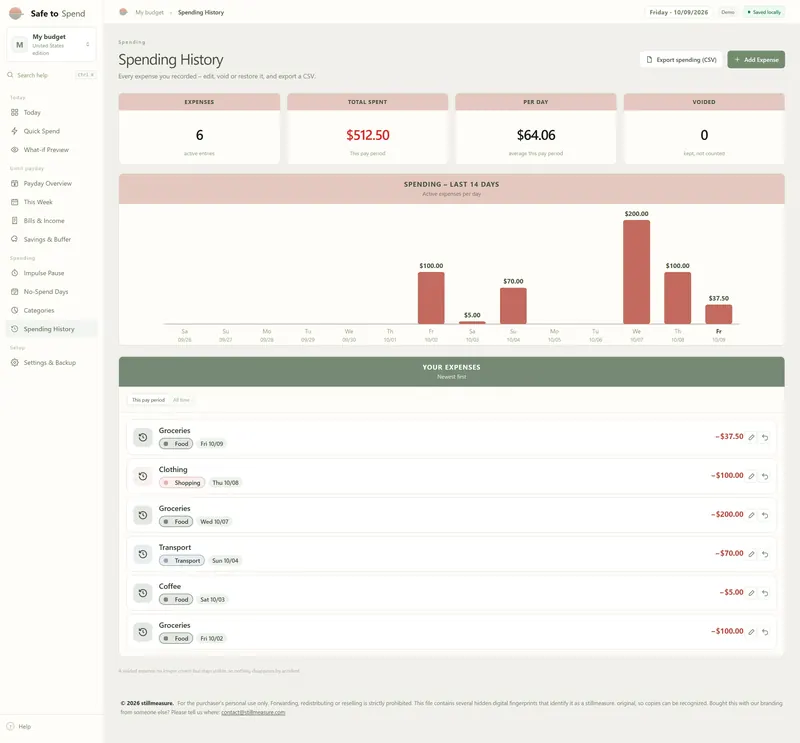Go to No-Spend Days

[51, 291]
